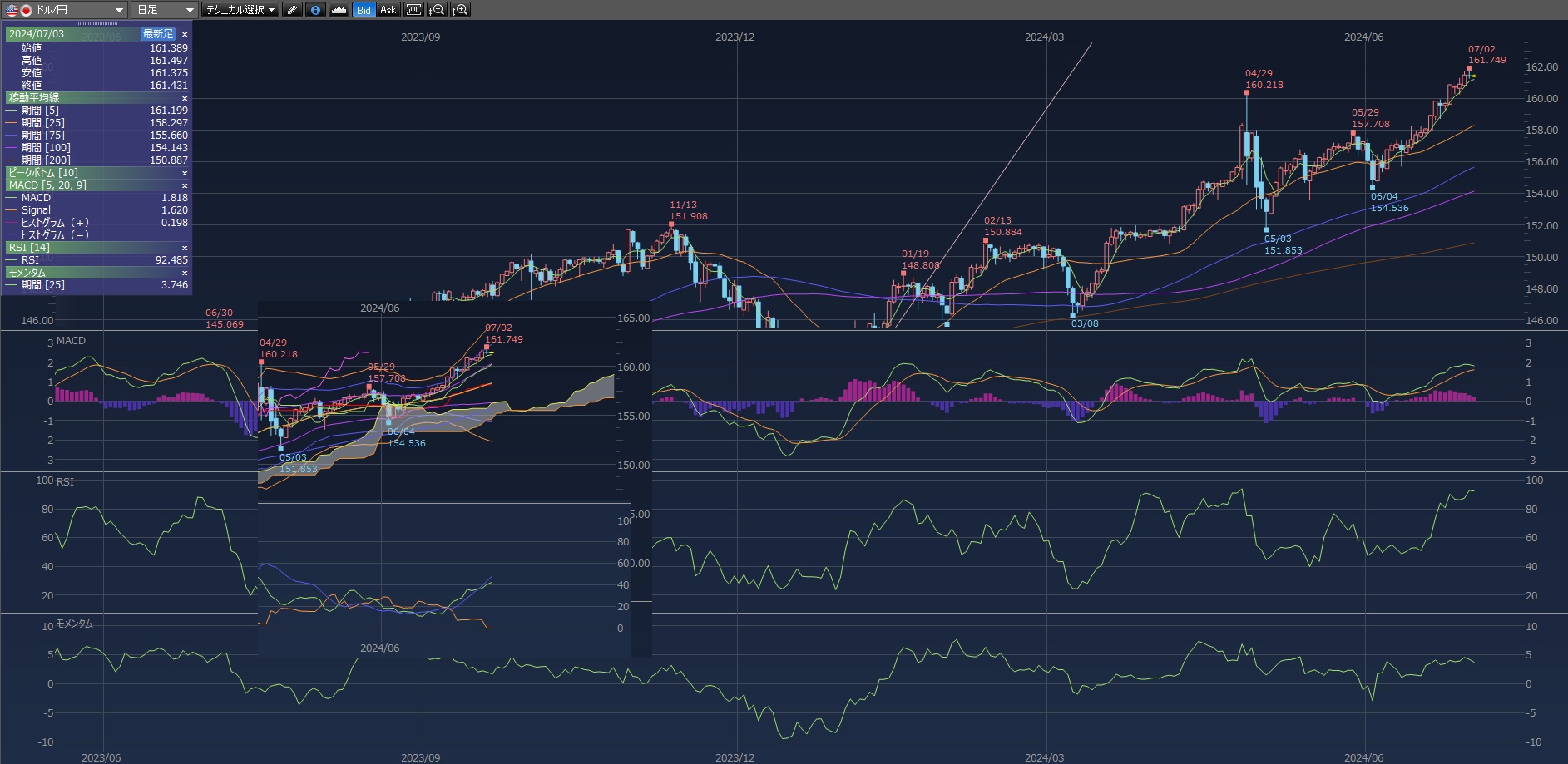
Task: Click the vertical zoom in magnifier
Action: (x=460, y=10)
